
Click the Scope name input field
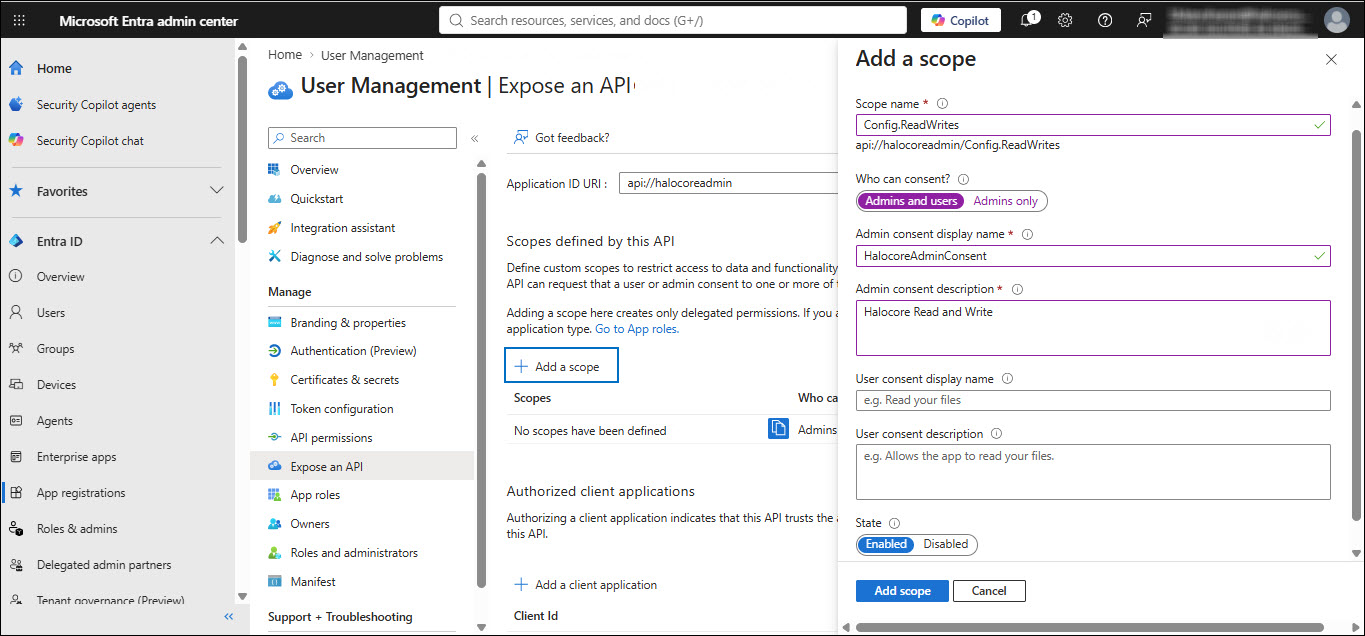coord(1093,125)
